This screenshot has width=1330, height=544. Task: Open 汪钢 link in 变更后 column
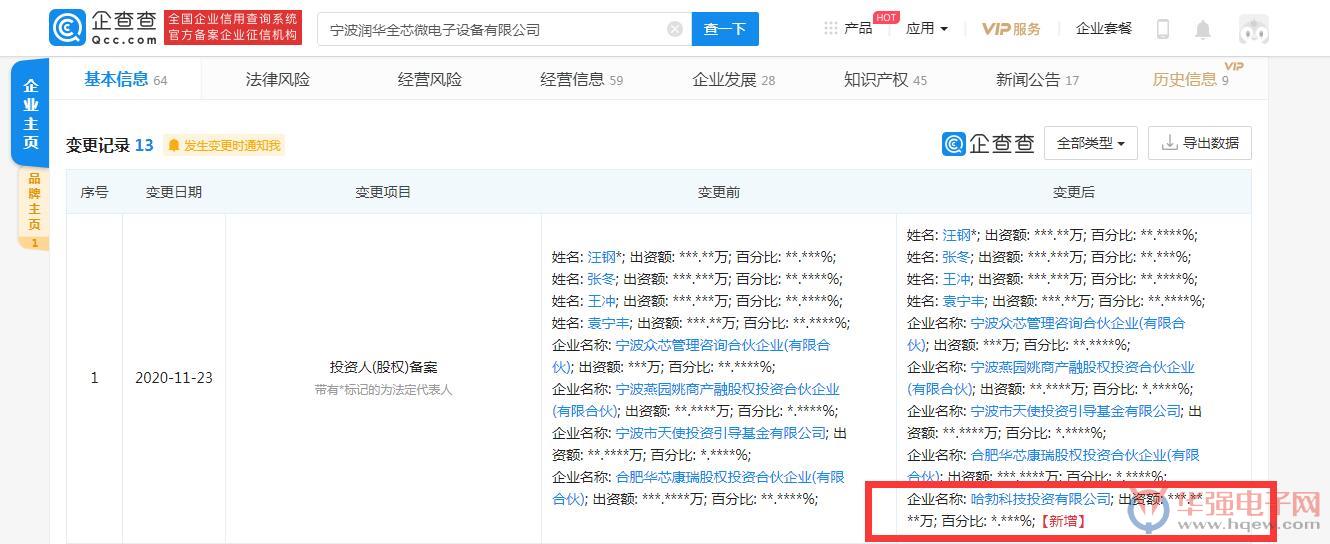point(956,235)
